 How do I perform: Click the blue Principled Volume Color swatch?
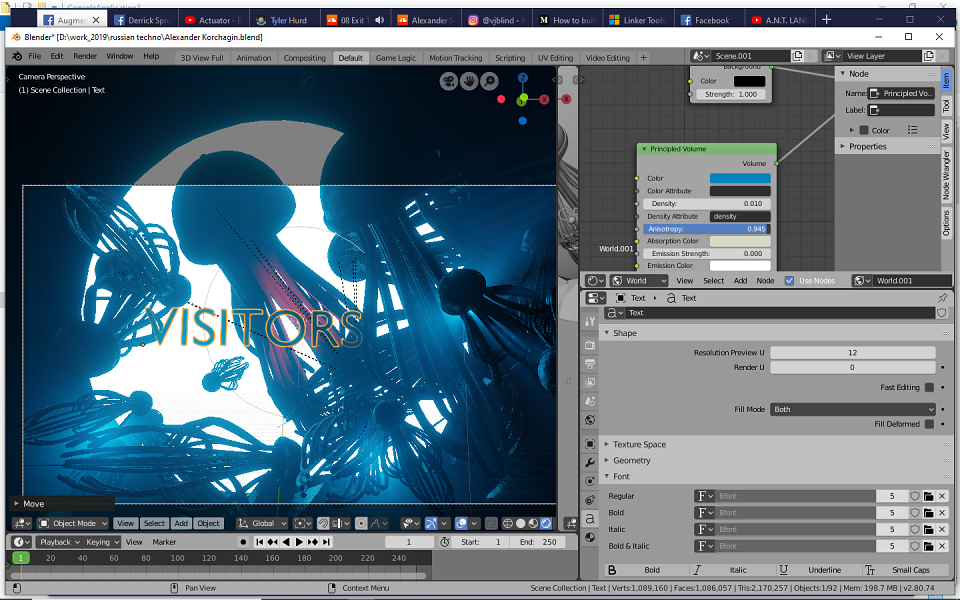740,178
